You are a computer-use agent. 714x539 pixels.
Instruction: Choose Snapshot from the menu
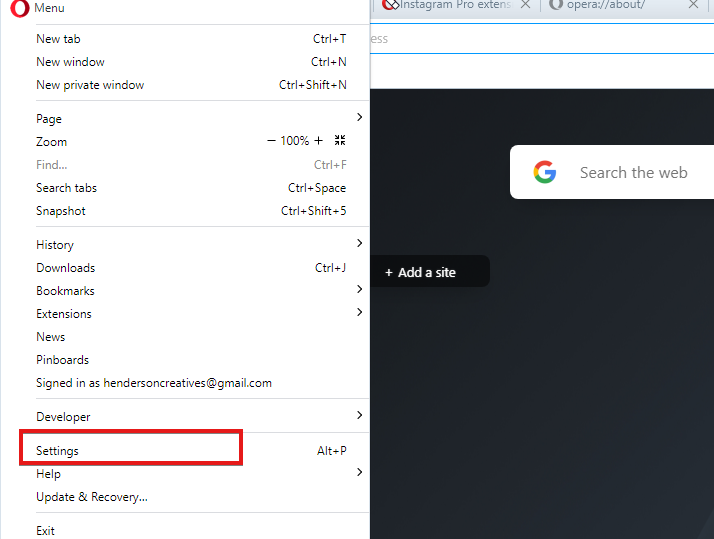click(x=191, y=211)
